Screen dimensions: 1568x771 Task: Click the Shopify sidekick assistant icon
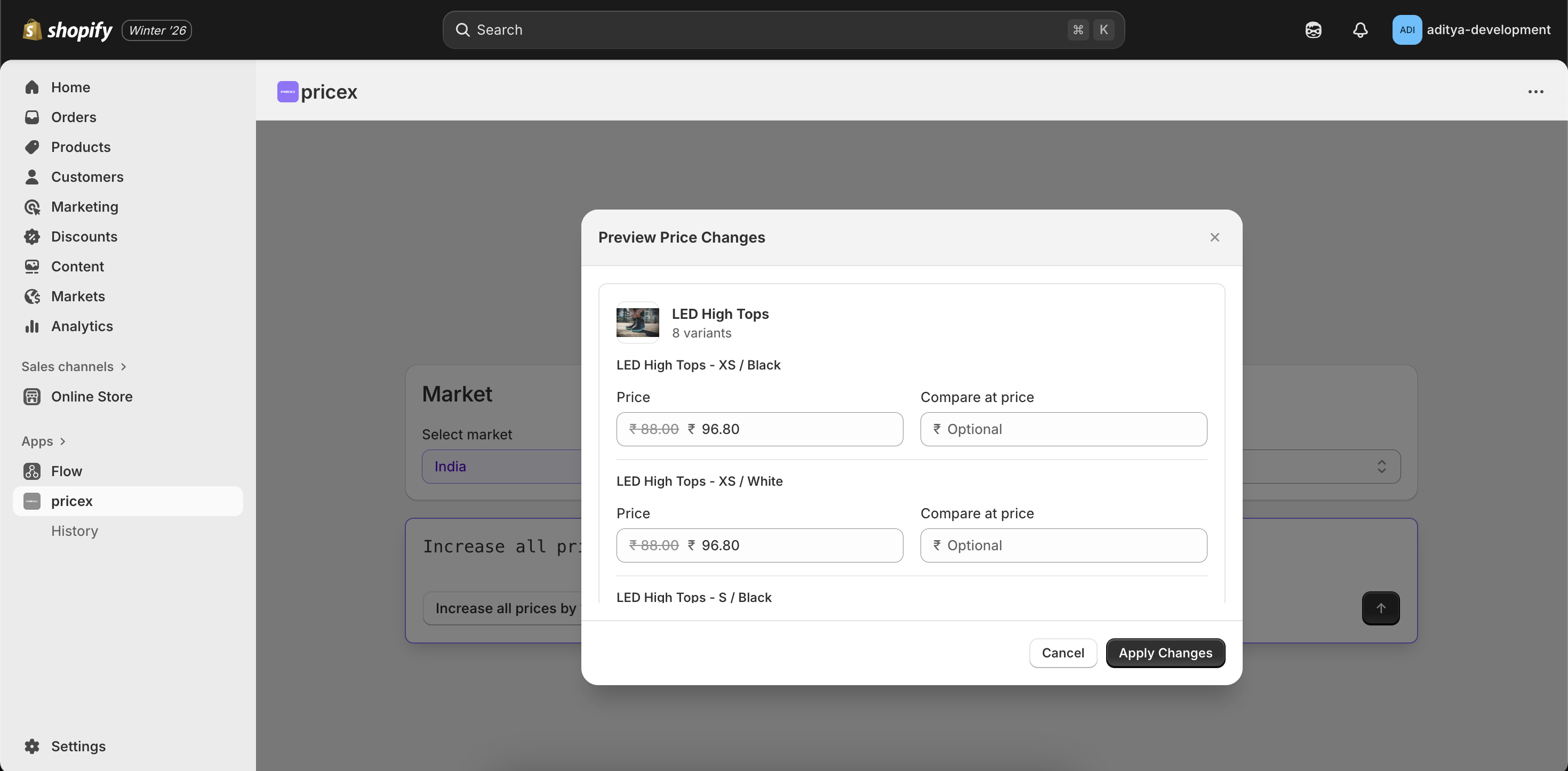click(x=1313, y=30)
